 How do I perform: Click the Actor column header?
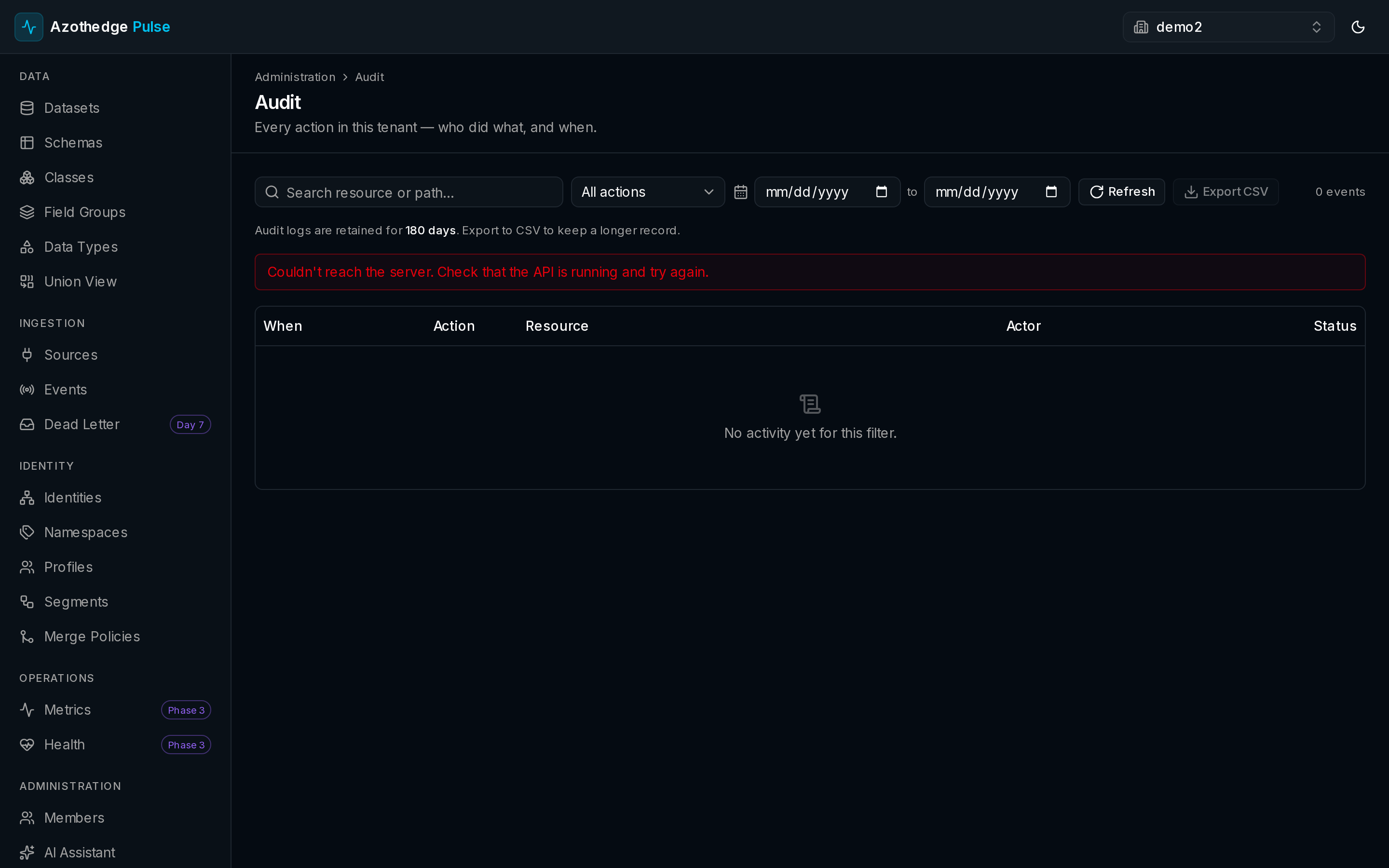coord(1023,326)
